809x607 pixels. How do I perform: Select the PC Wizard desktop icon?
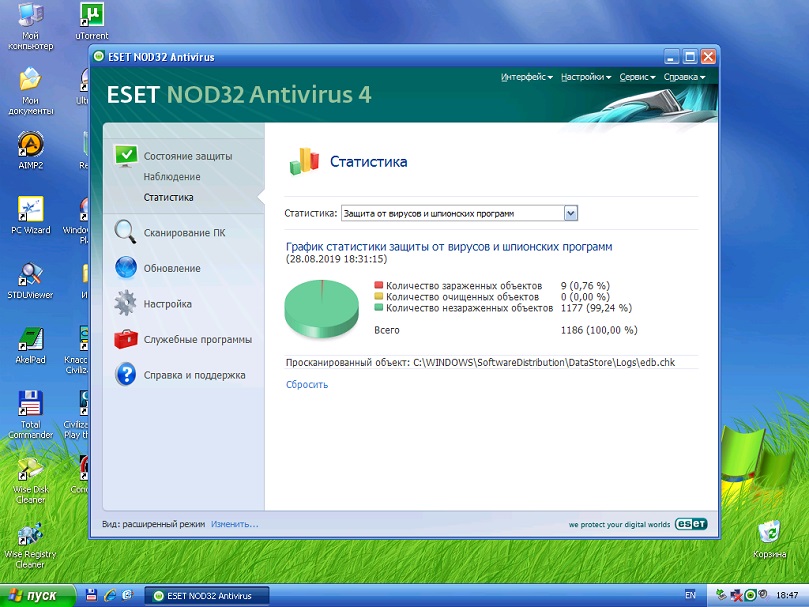(x=30, y=215)
